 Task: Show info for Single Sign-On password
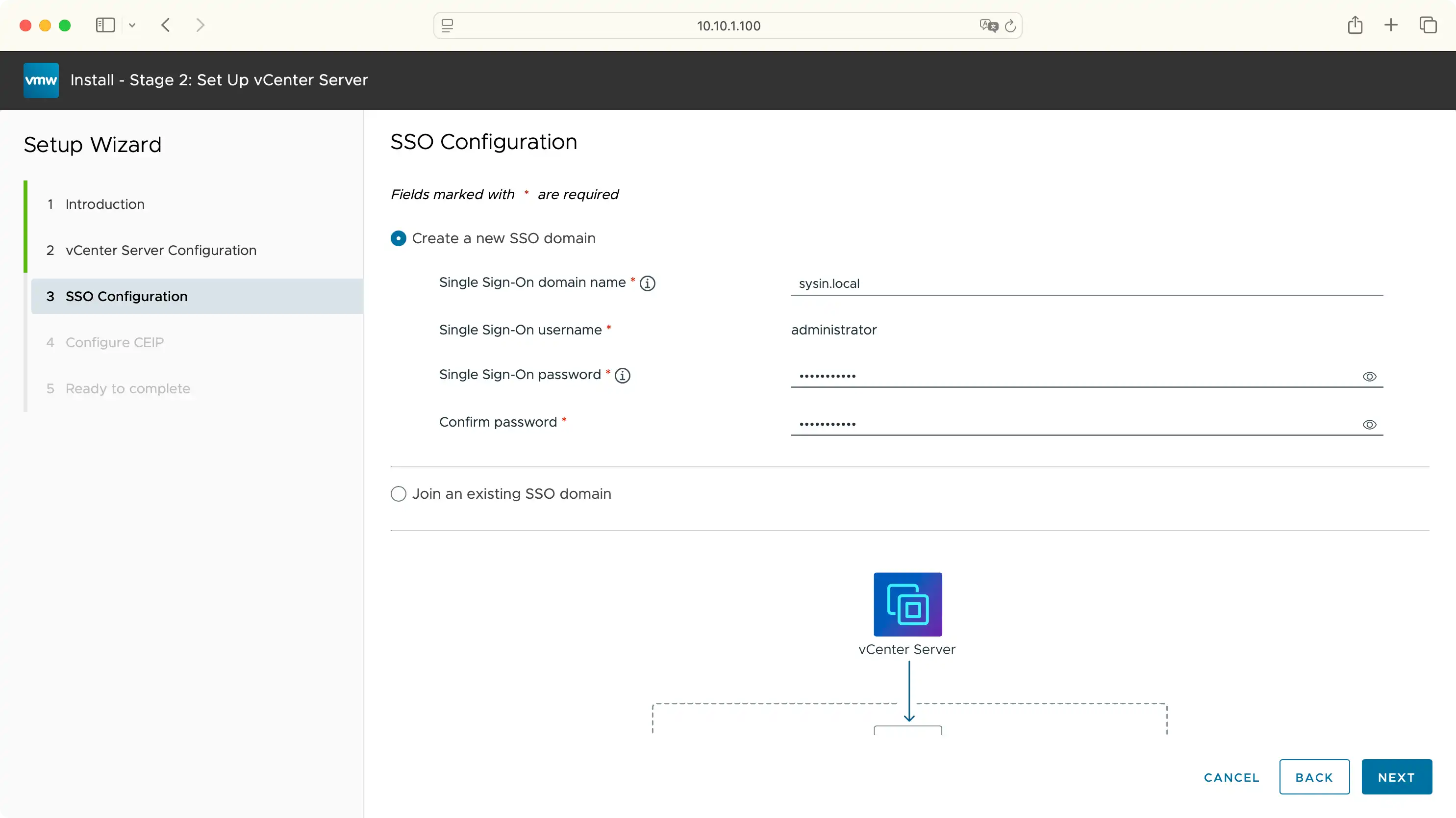(622, 375)
